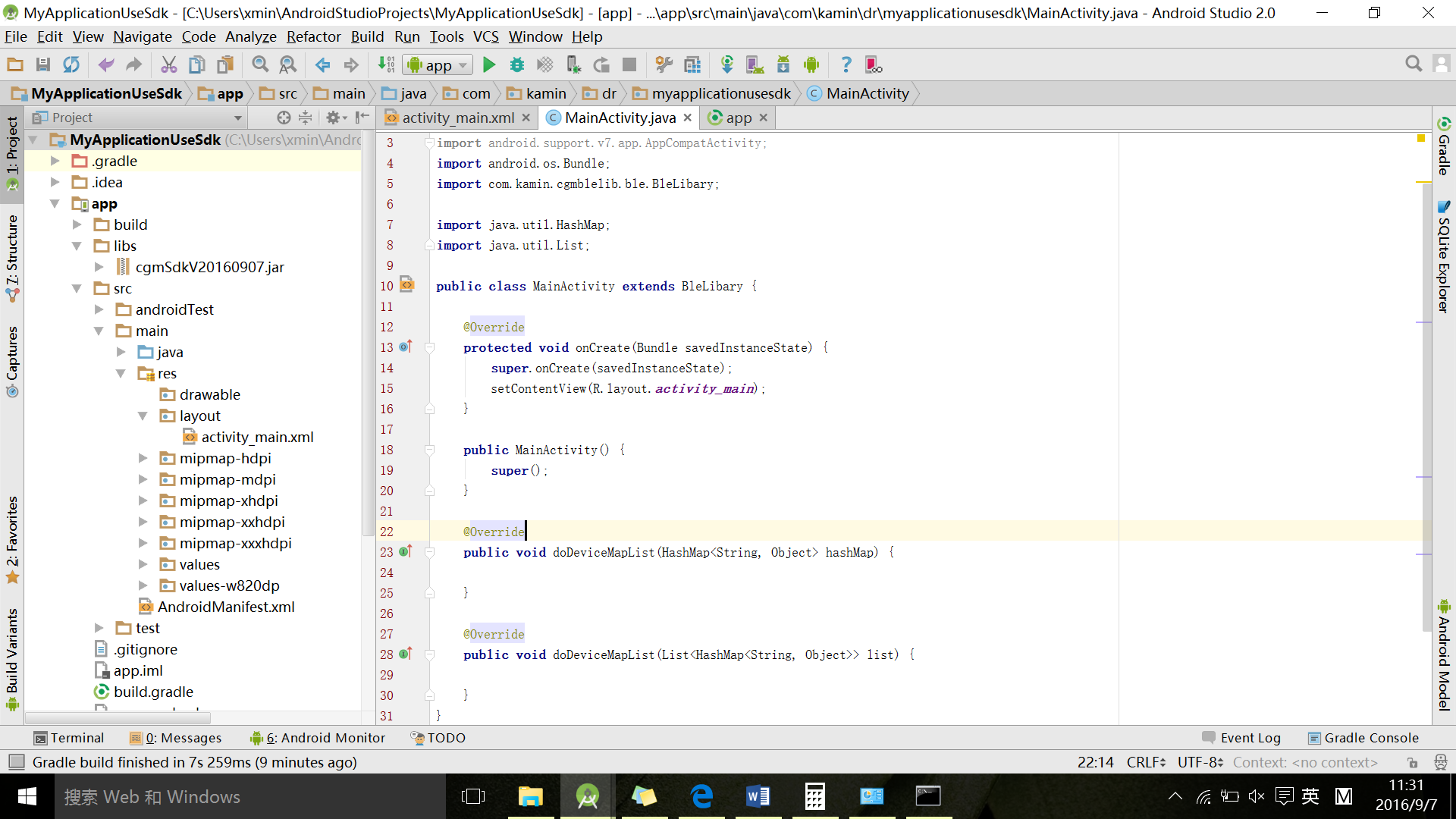The image size is (1456, 819).
Task: Click Hide Project panel icon
Action: click(362, 118)
